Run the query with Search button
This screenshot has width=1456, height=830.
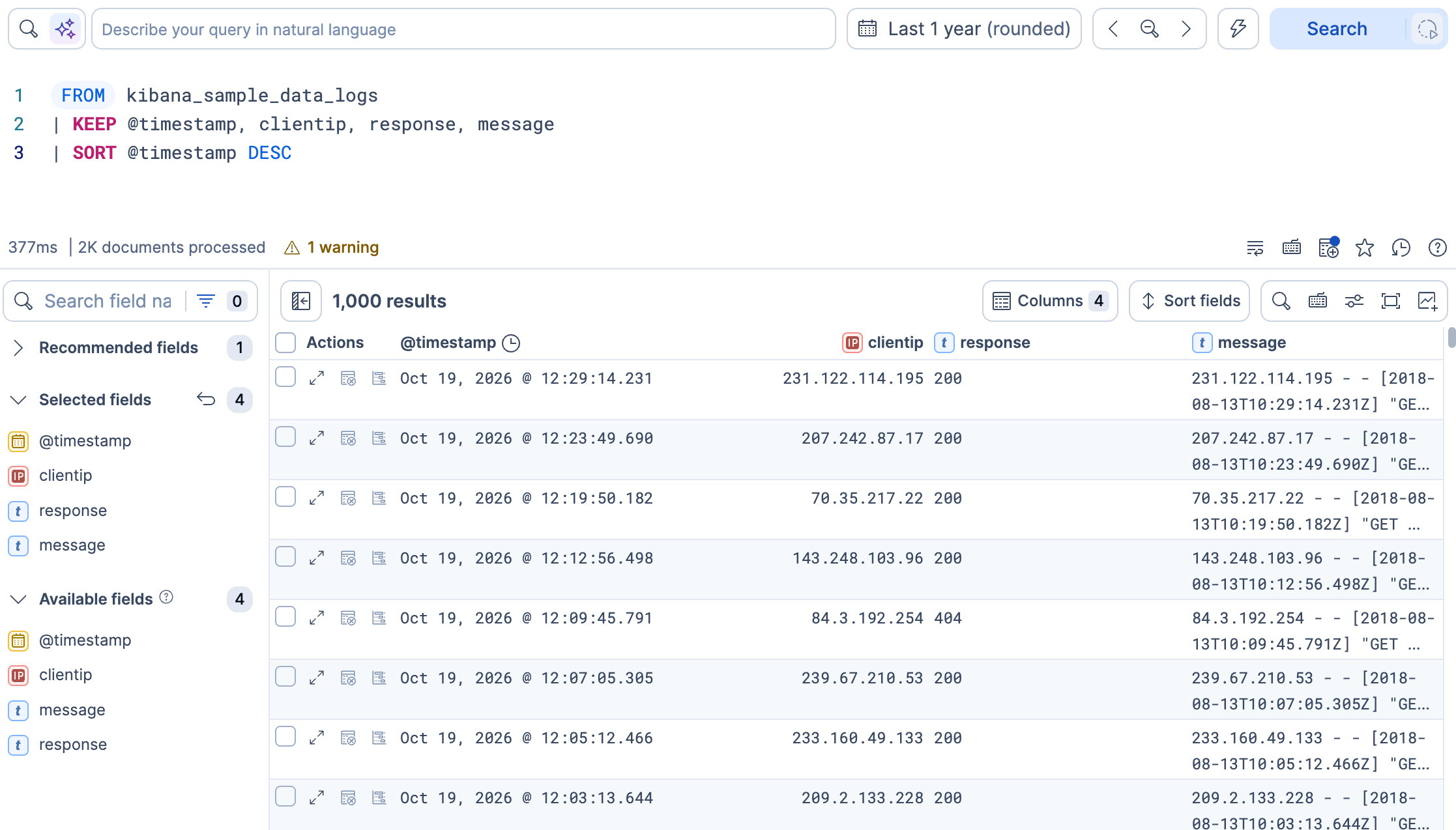(x=1337, y=29)
